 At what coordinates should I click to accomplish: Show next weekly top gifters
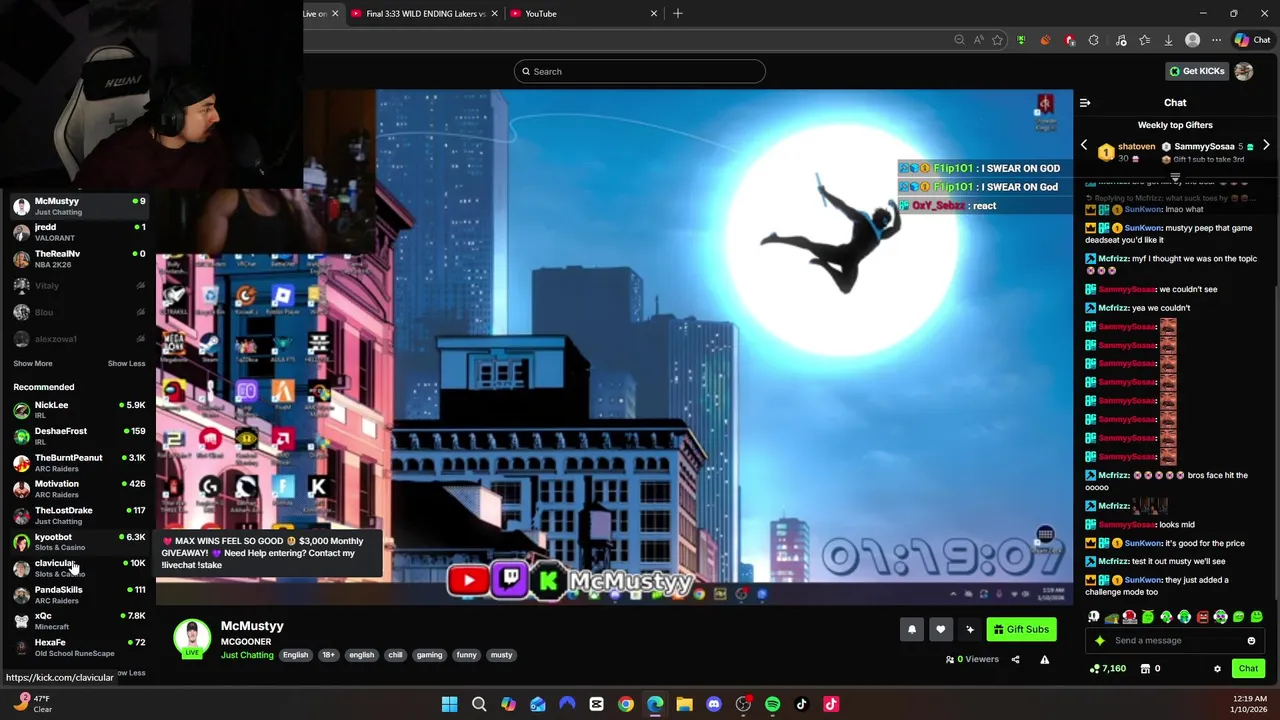tap(1266, 146)
